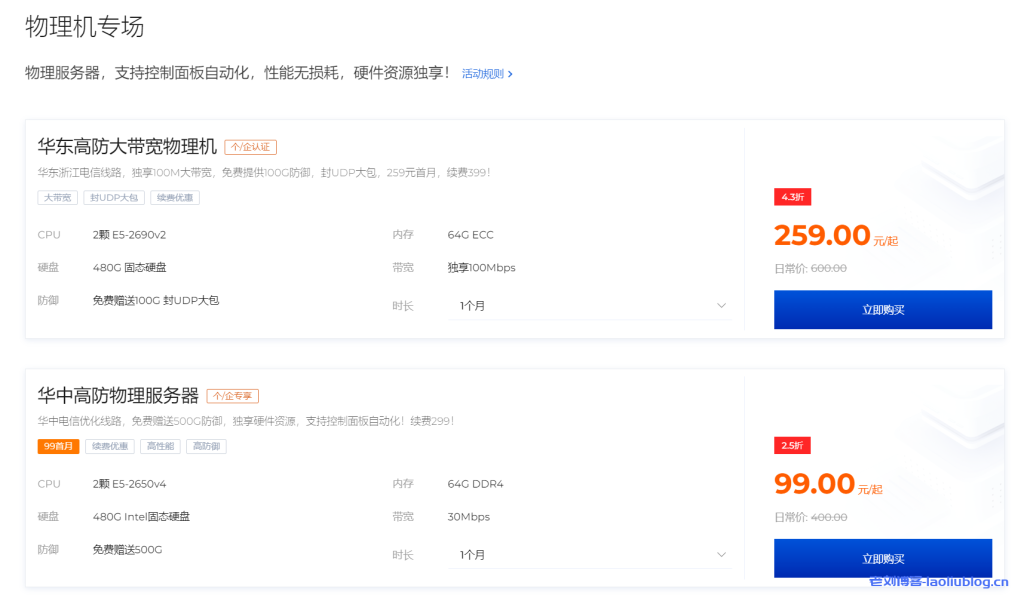
Task: Expand the duration chevron on first card
Action: tap(722, 305)
